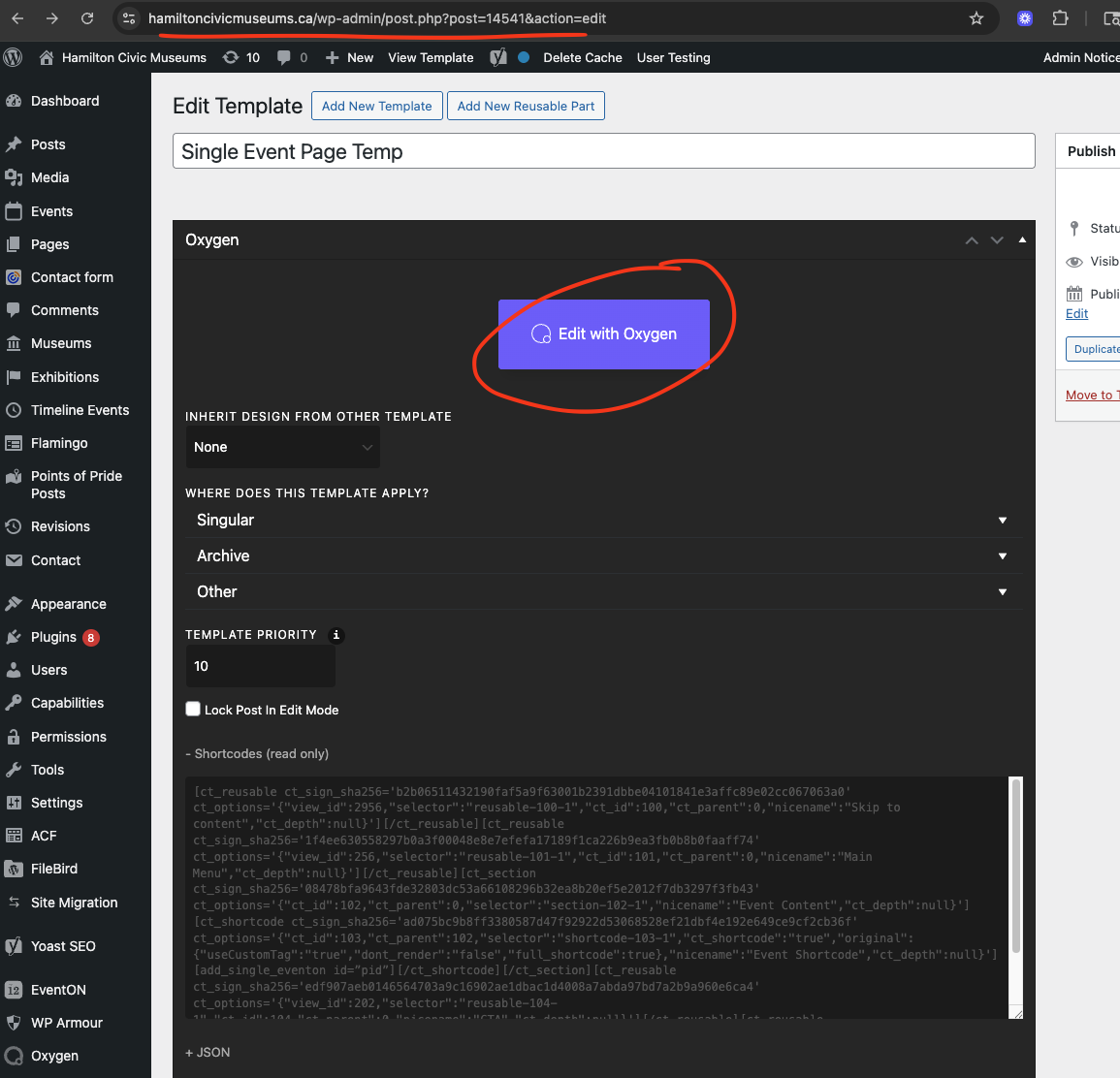This screenshot has height=1078, width=1120.
Task: Collapse the Oxygen panel using the triangle toggle
Action: (x=1022, y=240)
